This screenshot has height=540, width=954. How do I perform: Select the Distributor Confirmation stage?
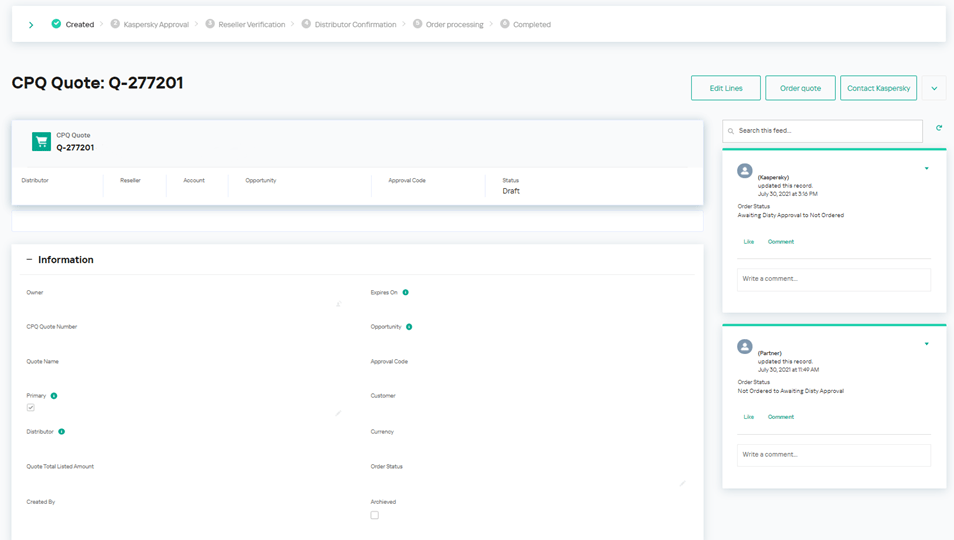(x=349, y=24)
